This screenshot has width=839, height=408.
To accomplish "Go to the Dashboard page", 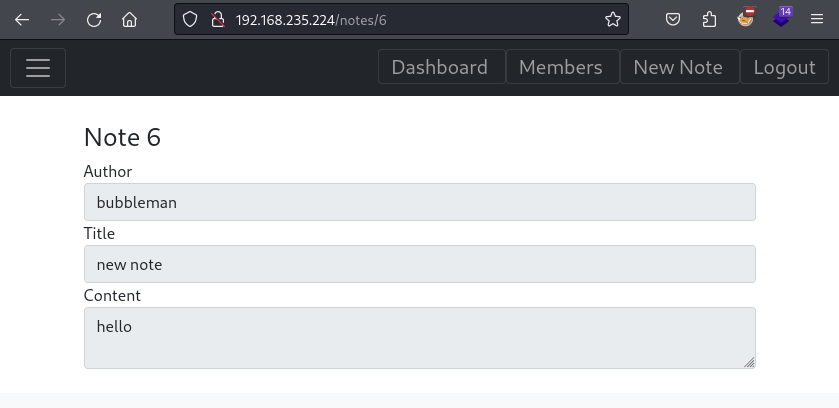I will tap(440, 67).
